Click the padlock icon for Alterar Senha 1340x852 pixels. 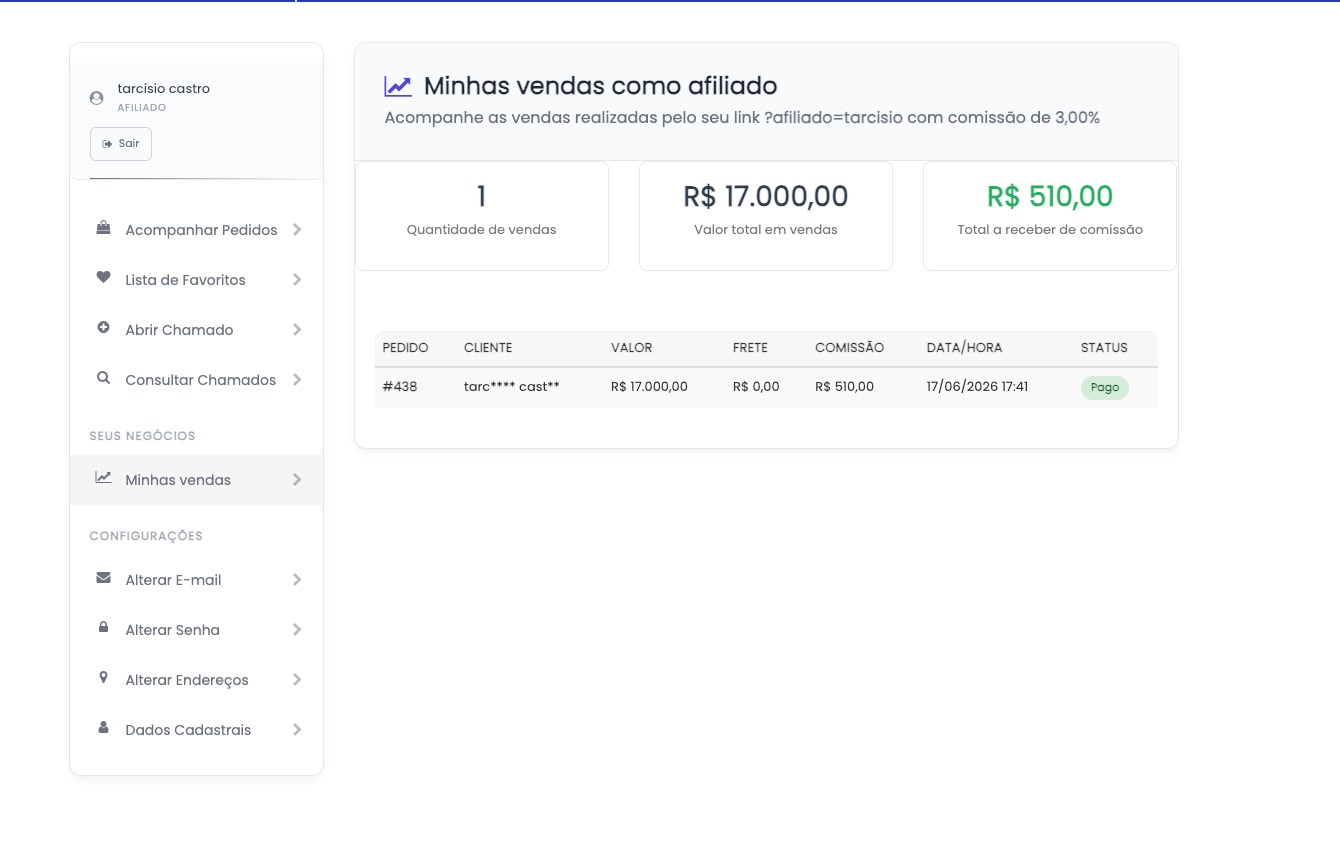[103, 628]
